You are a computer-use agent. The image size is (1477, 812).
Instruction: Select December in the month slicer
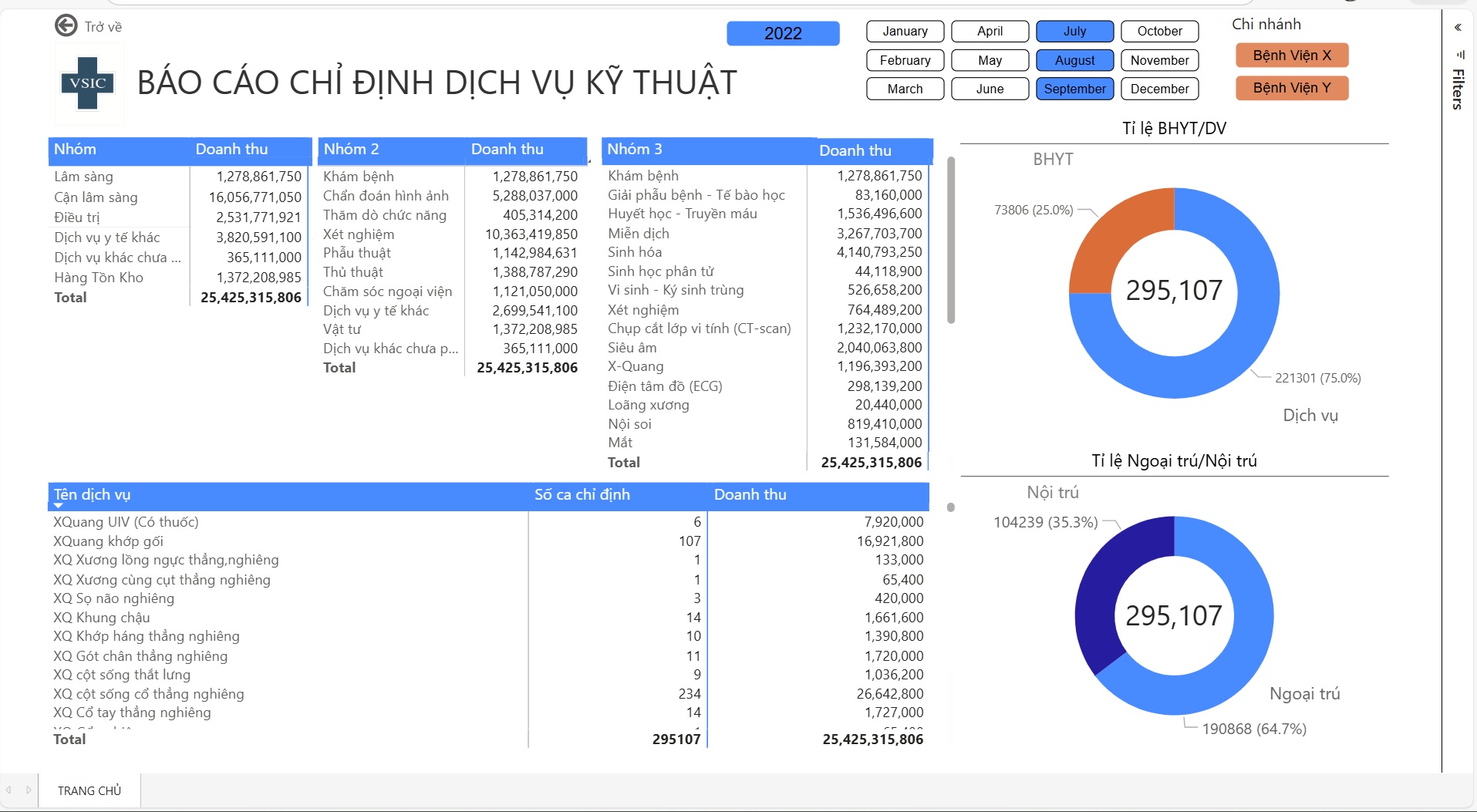[x=1158, y=89]
